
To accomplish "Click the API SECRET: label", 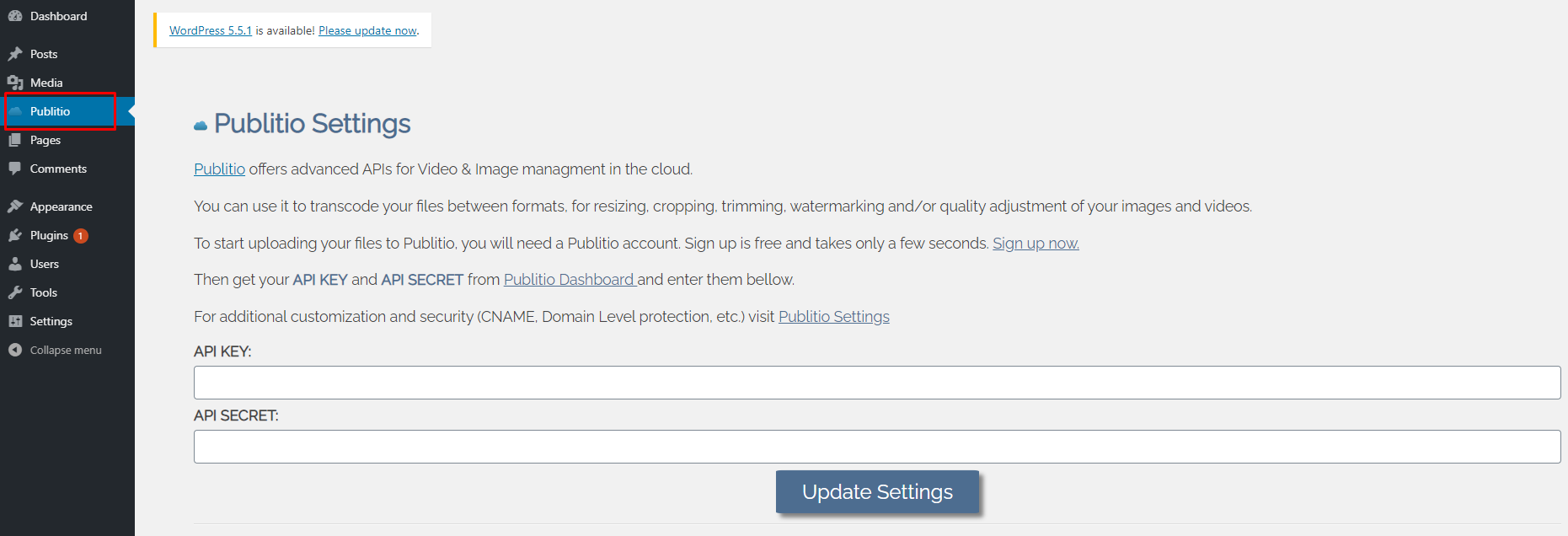I will [x=236, y=415].
